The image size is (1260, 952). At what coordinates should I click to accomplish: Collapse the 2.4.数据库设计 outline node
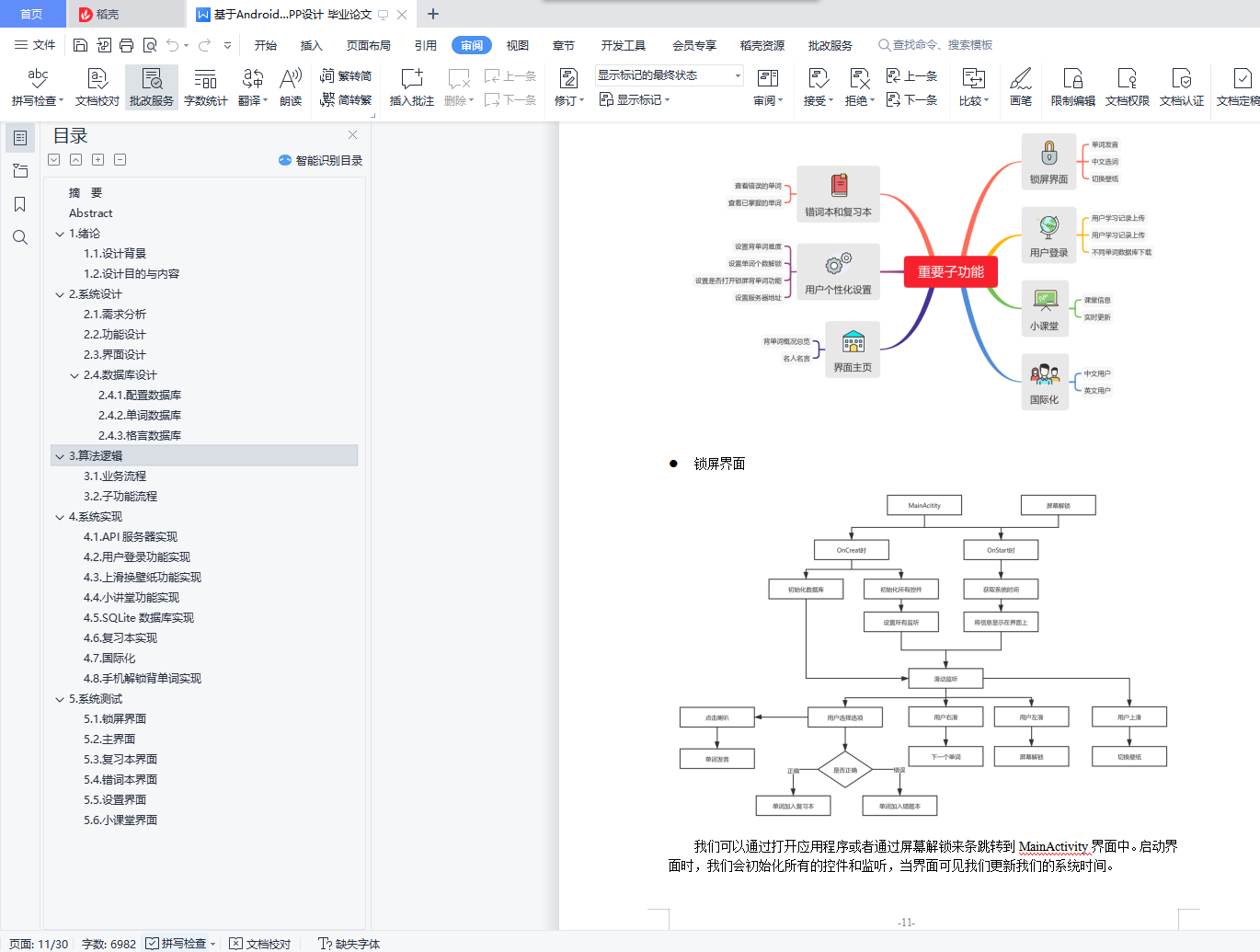tap(74, 375)
